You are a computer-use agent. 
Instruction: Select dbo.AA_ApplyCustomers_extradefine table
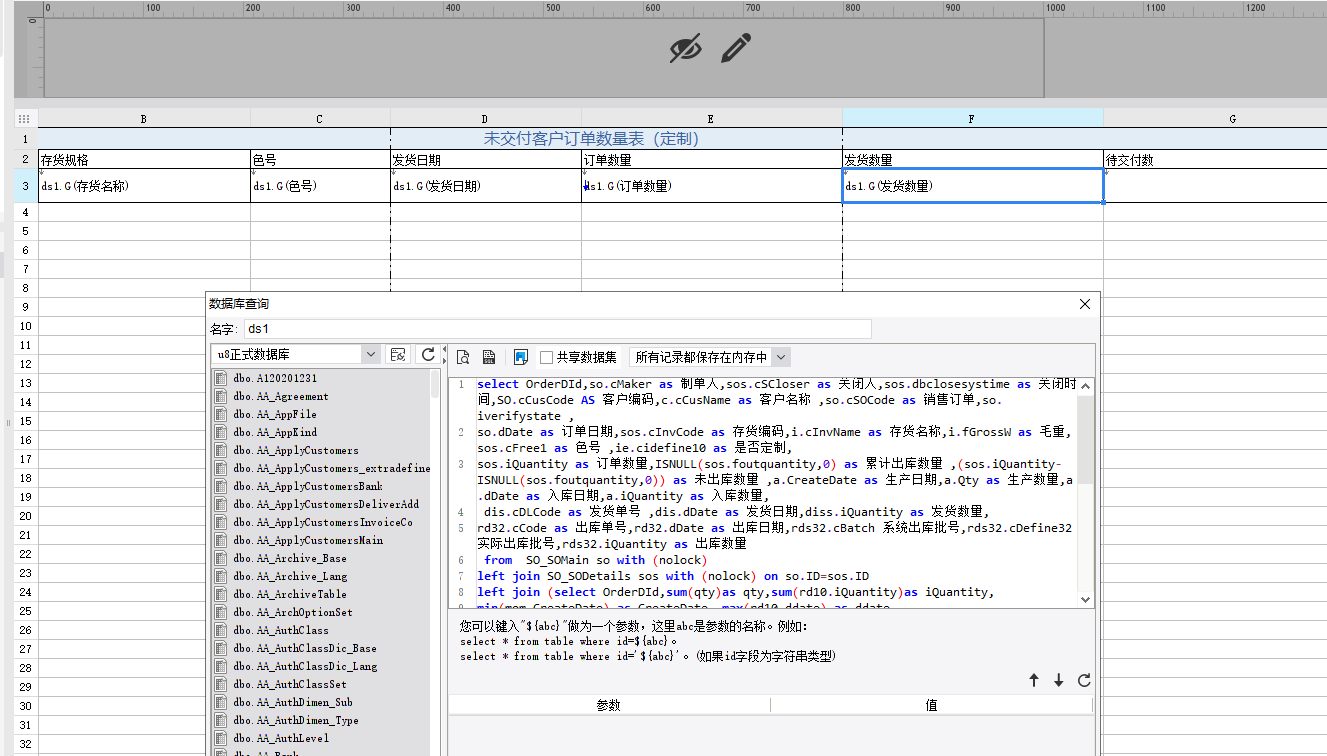[x=331, y=469]
